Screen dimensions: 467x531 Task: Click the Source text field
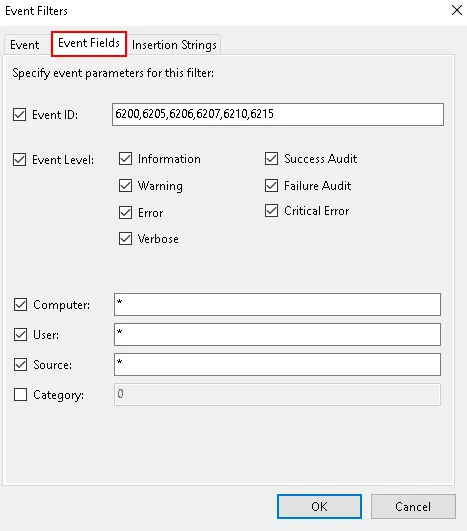click(x=277, y=364)
